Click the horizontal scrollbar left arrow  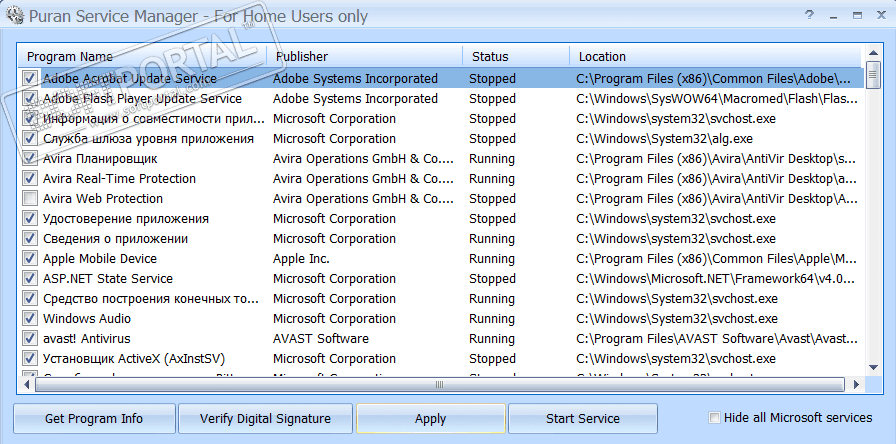[x=27, y=385]
